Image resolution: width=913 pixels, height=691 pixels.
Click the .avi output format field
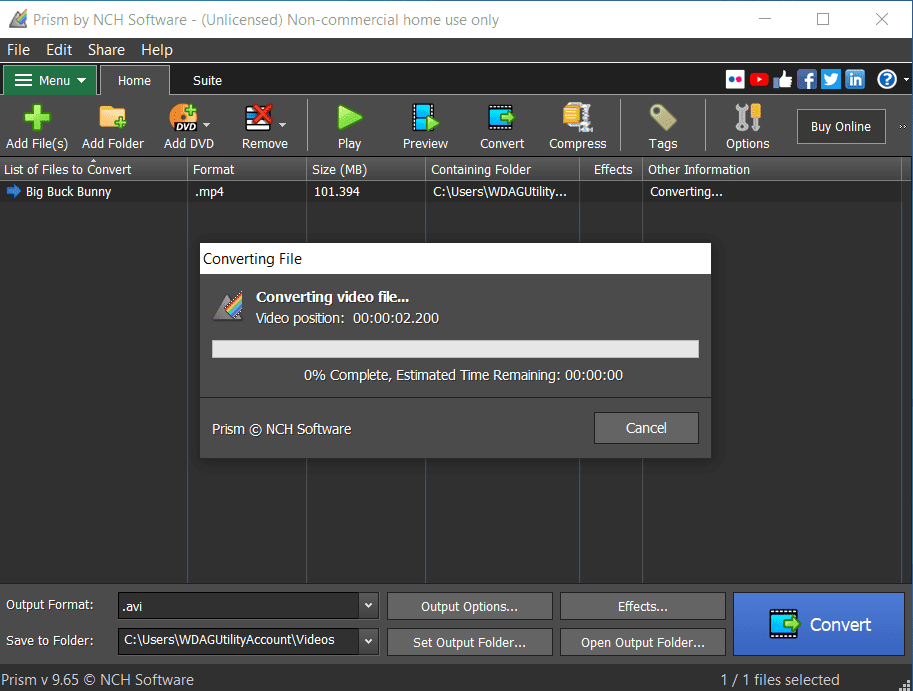238,606
